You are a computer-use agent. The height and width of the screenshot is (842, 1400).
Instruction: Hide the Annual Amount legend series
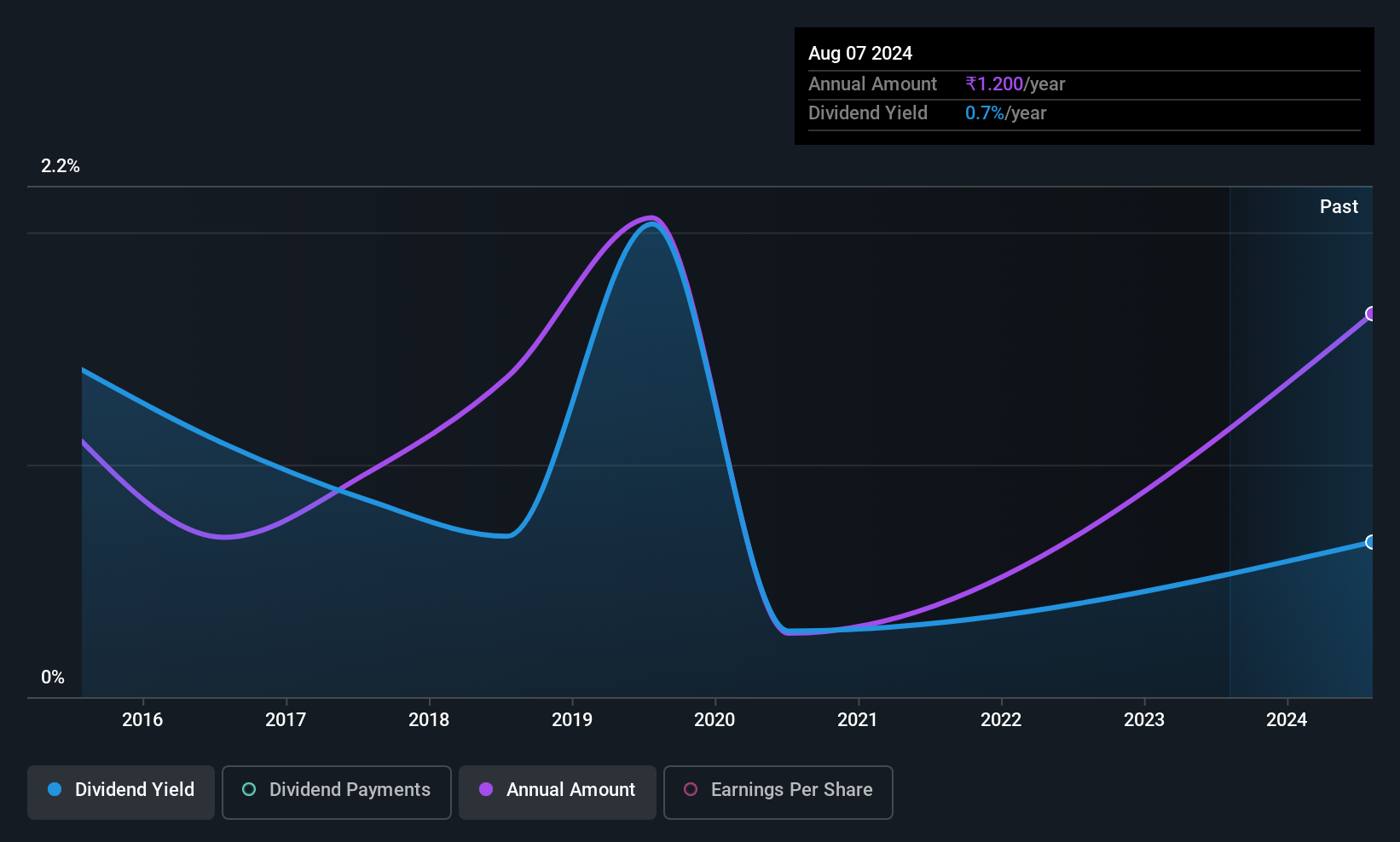558,792
